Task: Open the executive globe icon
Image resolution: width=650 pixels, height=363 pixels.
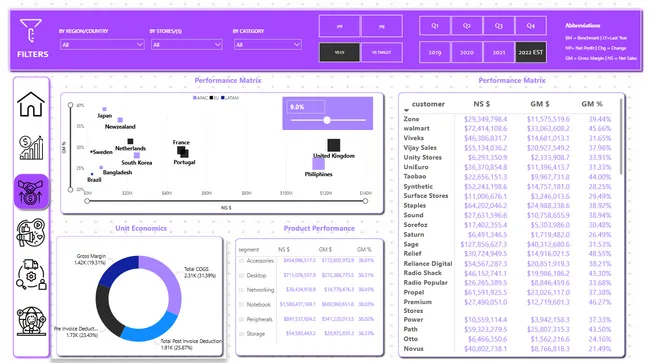Action: (x=31, y=320)
